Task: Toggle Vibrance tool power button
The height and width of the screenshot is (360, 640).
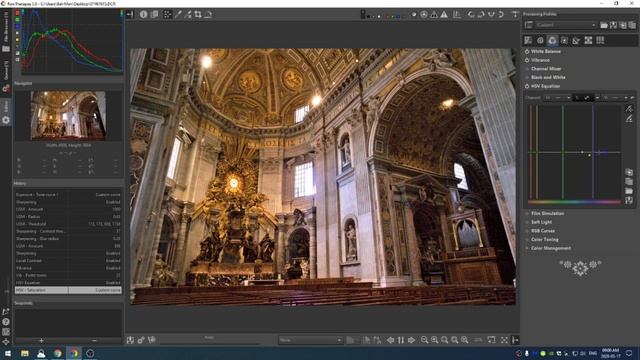Action: (527, 60)
